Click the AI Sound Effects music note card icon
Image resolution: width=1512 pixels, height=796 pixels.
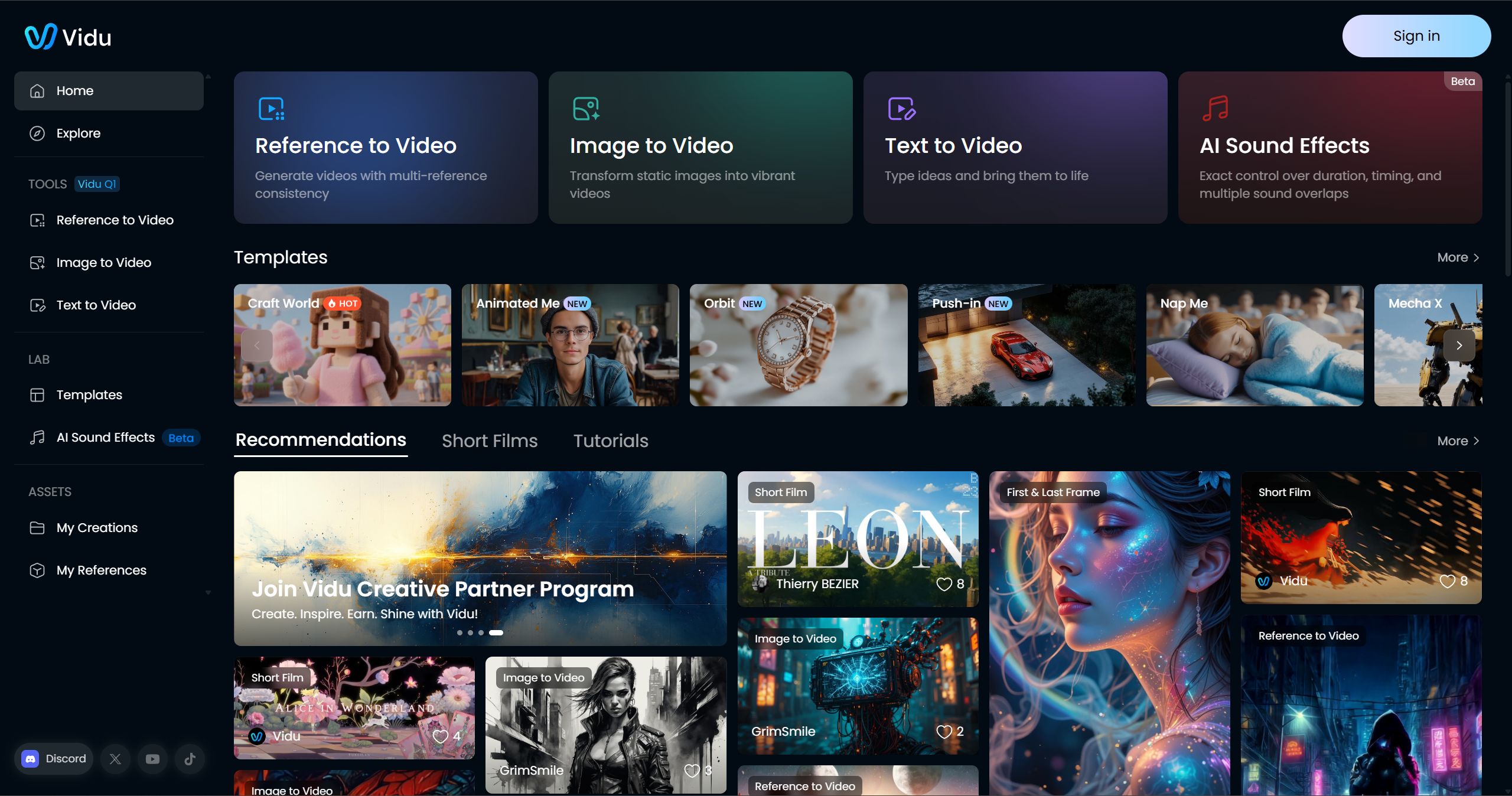tap(1215, 109)
